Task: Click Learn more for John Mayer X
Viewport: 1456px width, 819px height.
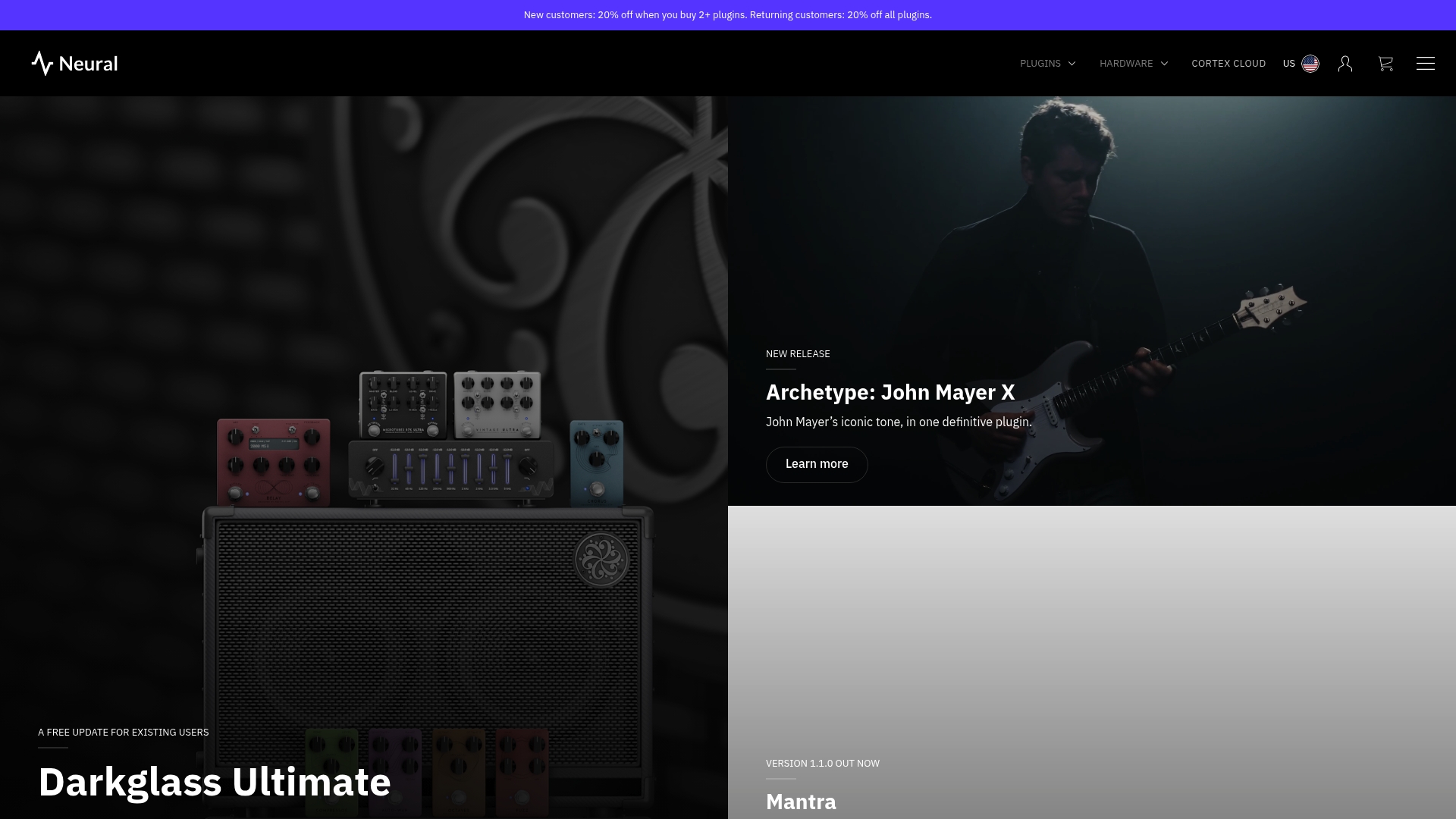Action: tap(817, 464)
